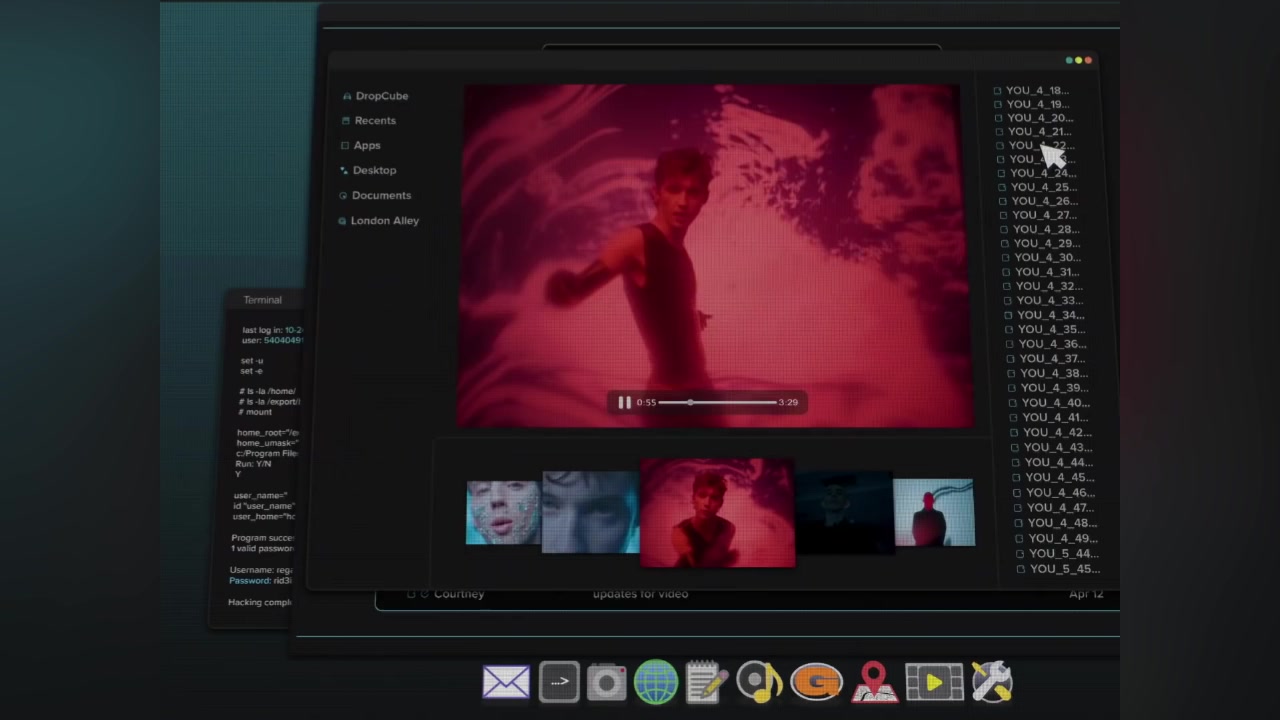The image size is (1280, 720).
Task: Click the DropCube sidebar icon
Action: click(347, 96)
